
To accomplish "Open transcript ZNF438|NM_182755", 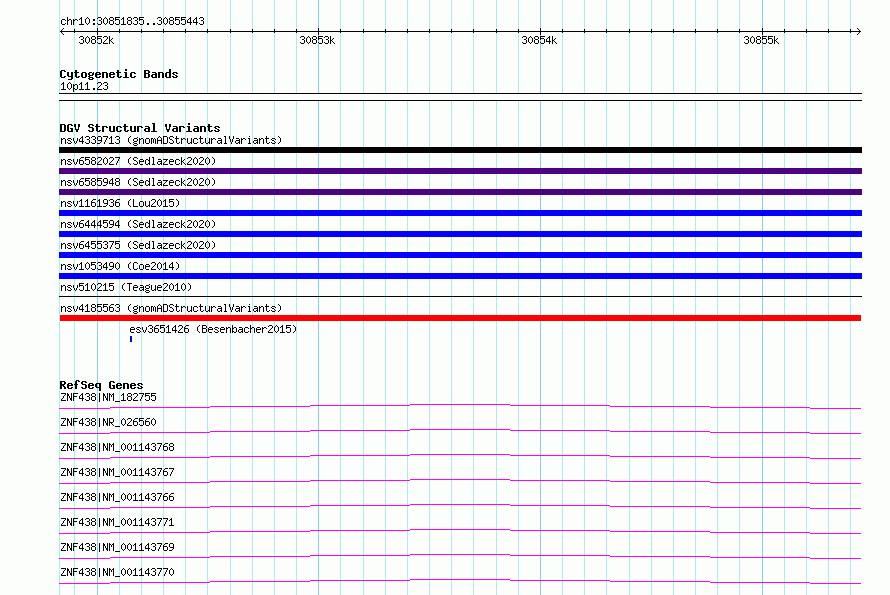I will 108,397.
